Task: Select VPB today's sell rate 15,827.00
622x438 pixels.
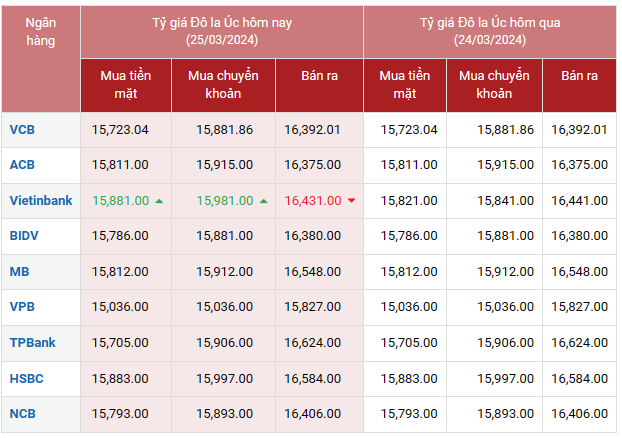Action: (x=313, y=307)
